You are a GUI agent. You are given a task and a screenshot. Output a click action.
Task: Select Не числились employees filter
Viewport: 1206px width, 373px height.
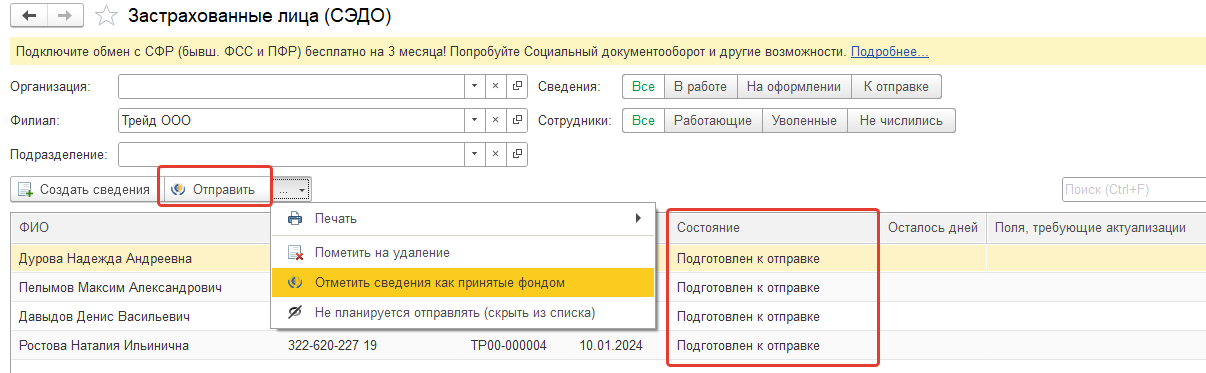(x=902, y=121)
